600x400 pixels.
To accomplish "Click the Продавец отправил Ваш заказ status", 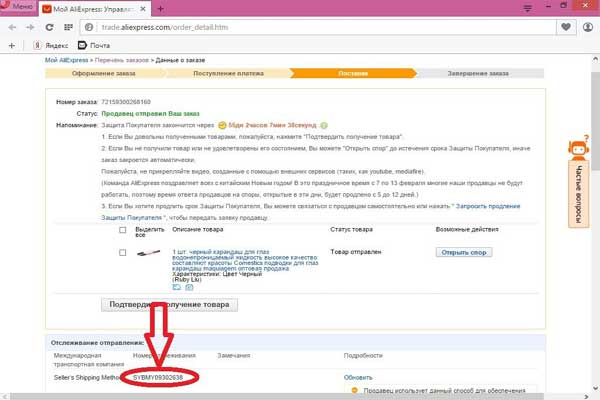I will tap(150, 114).
